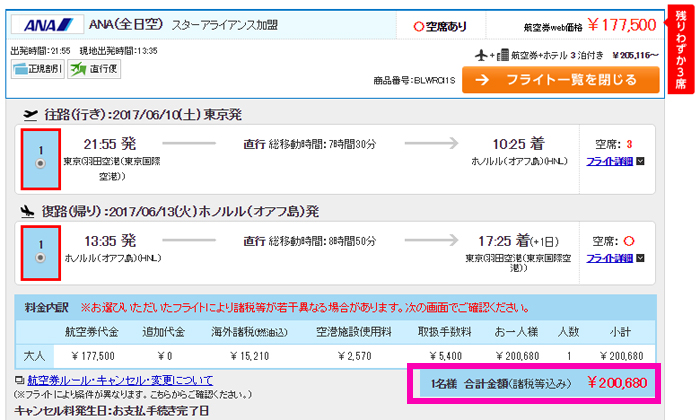
Task: Click the 大人 row label in fare table
Action: click(x=34, y=356)
